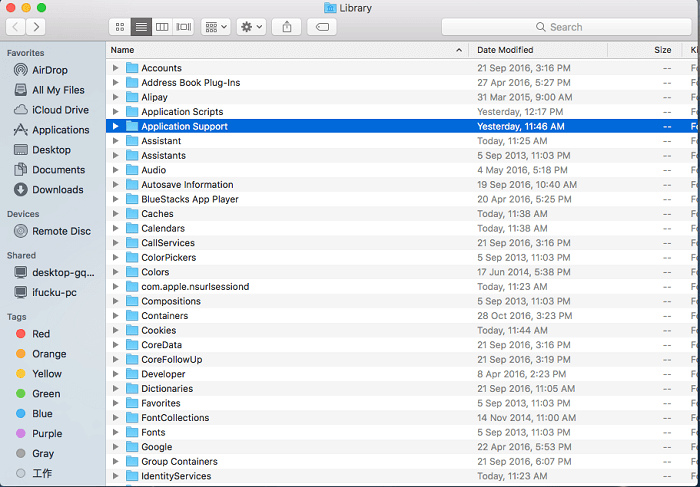Image resolution: width=700 pixels, height=487 pixels.
Task: Expand the Containers folder disclosure triangle
Action: [x=116, y=316]
